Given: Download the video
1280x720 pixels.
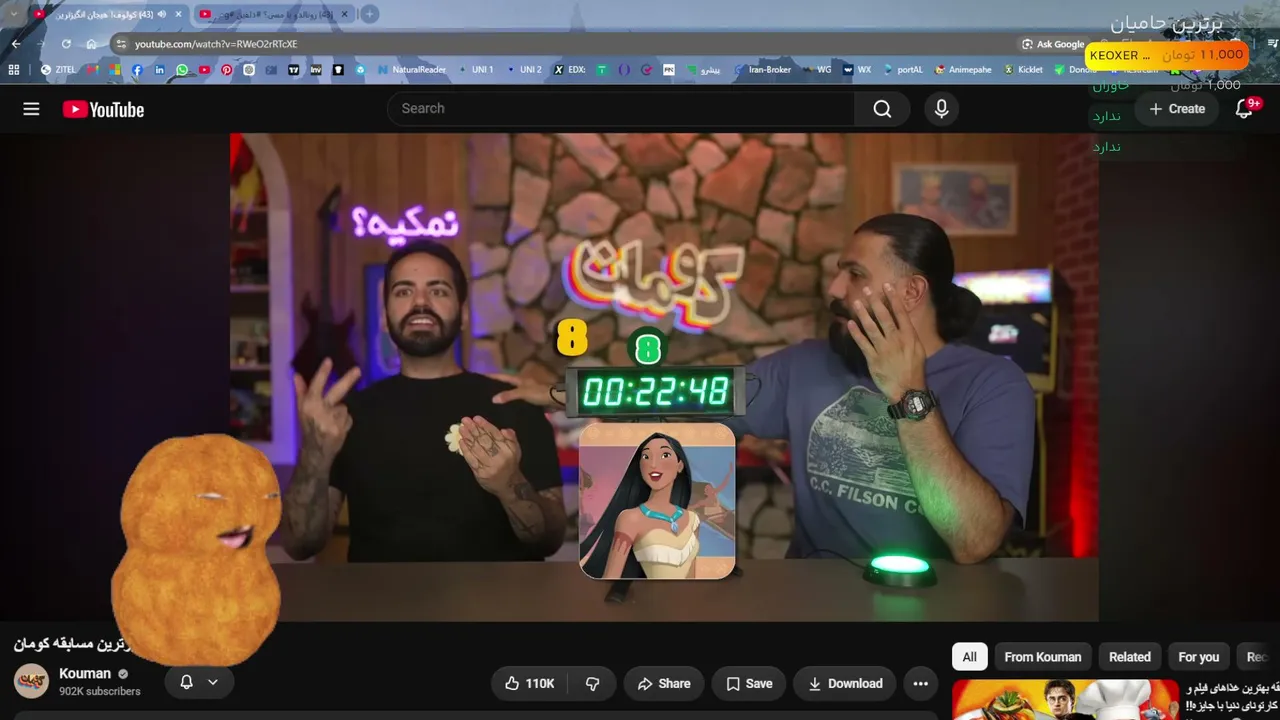Looking at the screenshot, I should [845, 684].
